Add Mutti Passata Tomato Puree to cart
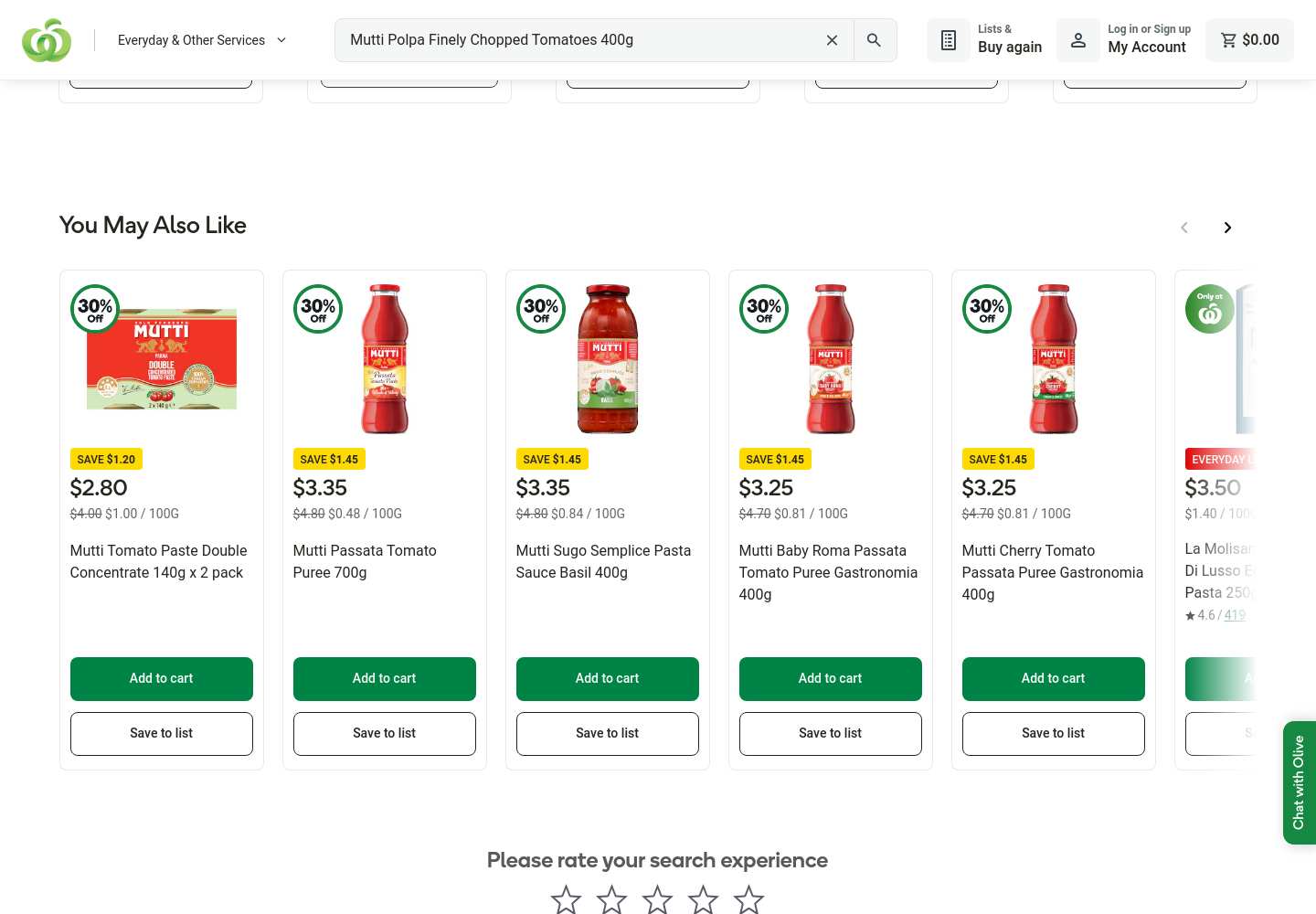1316x914 pixels. tap(385, 679)
